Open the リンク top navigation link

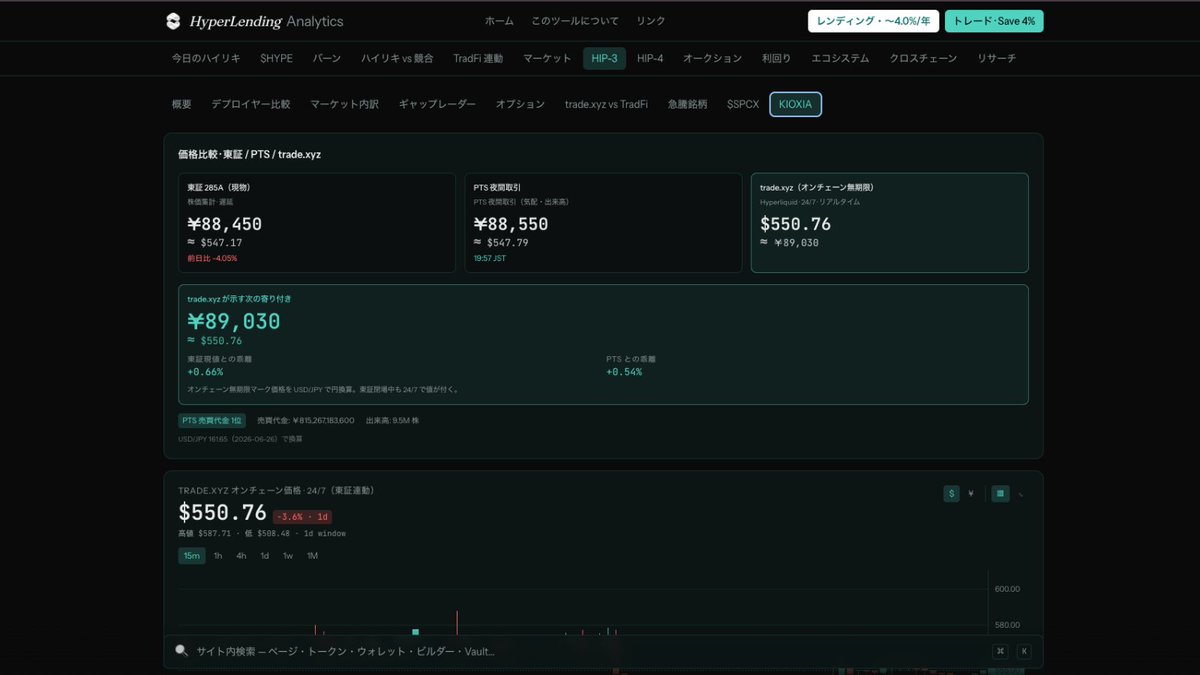pyautogui.click(x=651, y=21)
